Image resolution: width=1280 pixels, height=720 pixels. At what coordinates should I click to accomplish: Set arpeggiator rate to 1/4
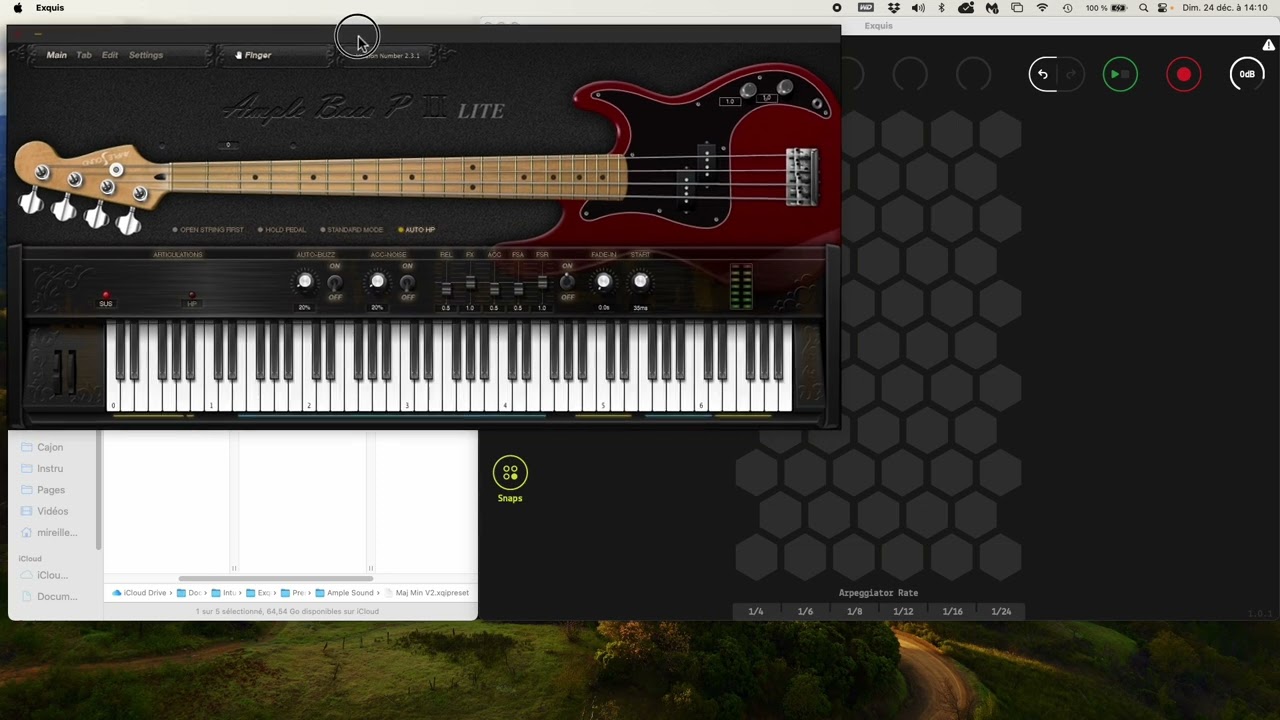pyautogui.click(x=756, y=611)
